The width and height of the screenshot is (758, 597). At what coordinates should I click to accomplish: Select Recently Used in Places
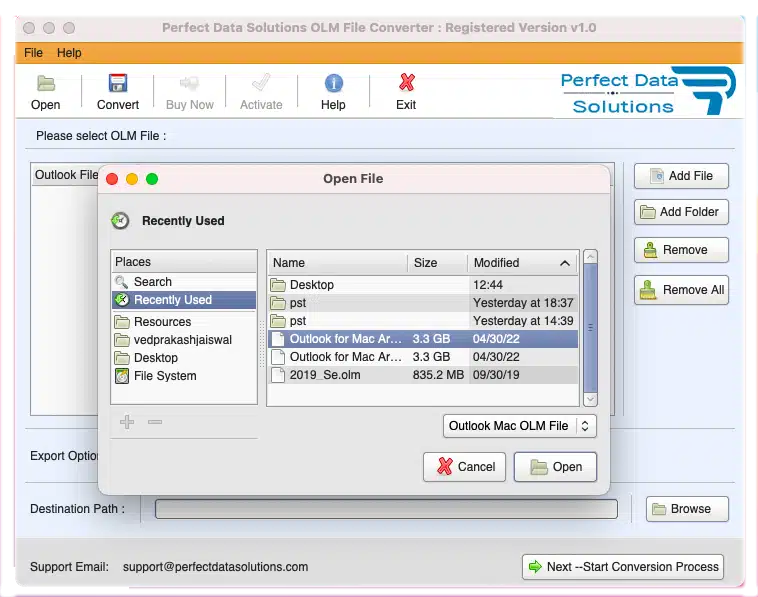[184, 300]
